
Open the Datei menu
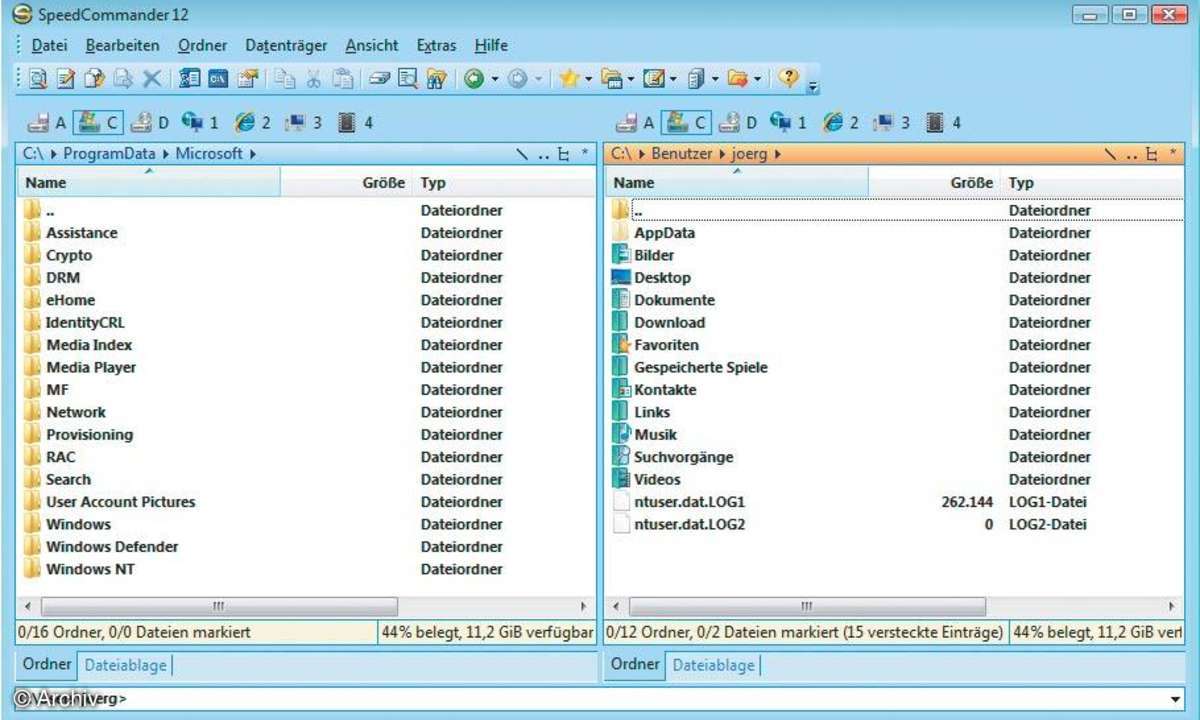click(50, 45)
